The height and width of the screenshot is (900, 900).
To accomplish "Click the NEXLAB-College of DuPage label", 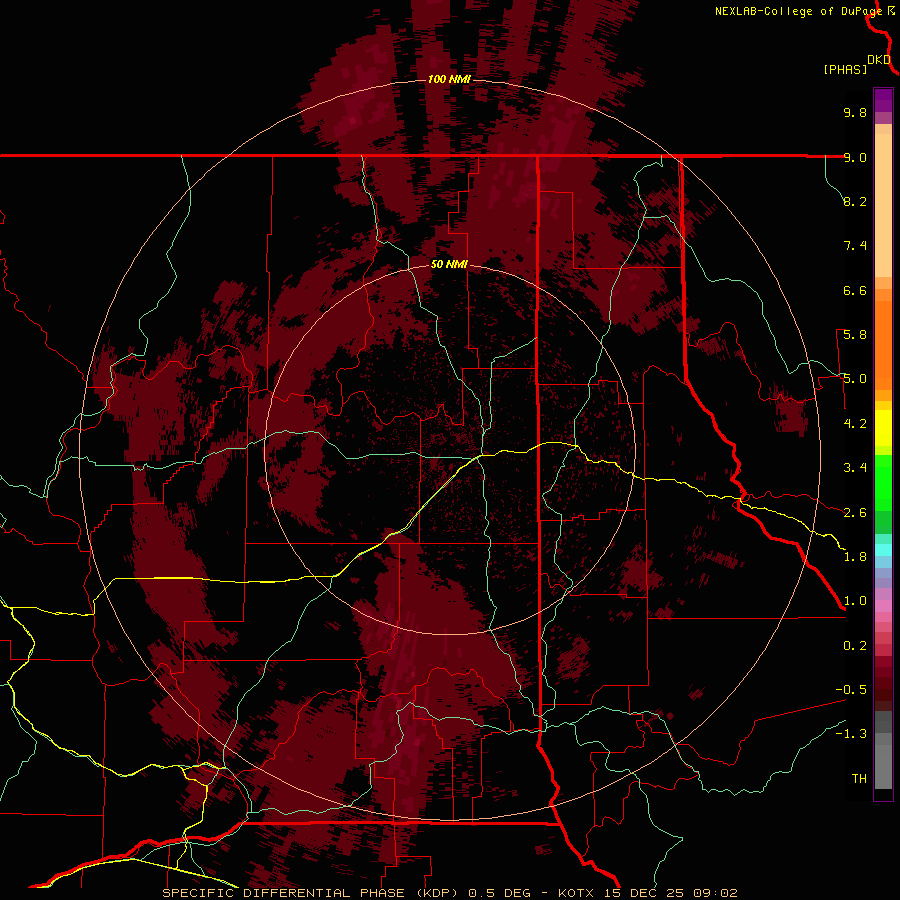I will pos(798,11).
